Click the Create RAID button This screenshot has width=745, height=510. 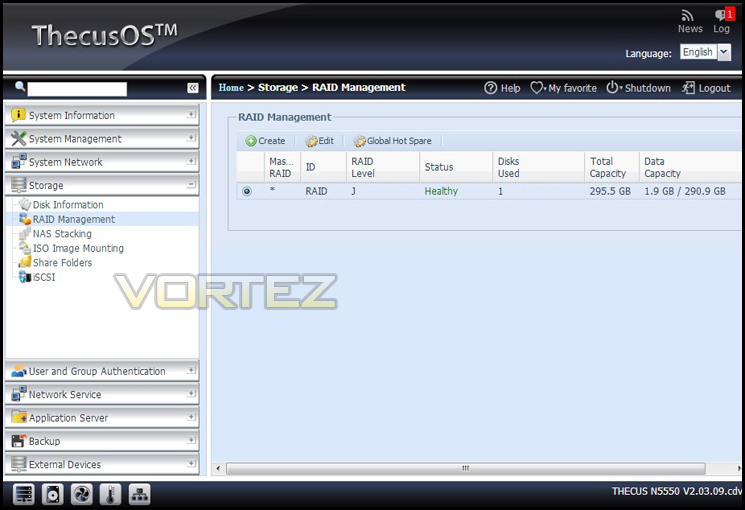point(265,141)
